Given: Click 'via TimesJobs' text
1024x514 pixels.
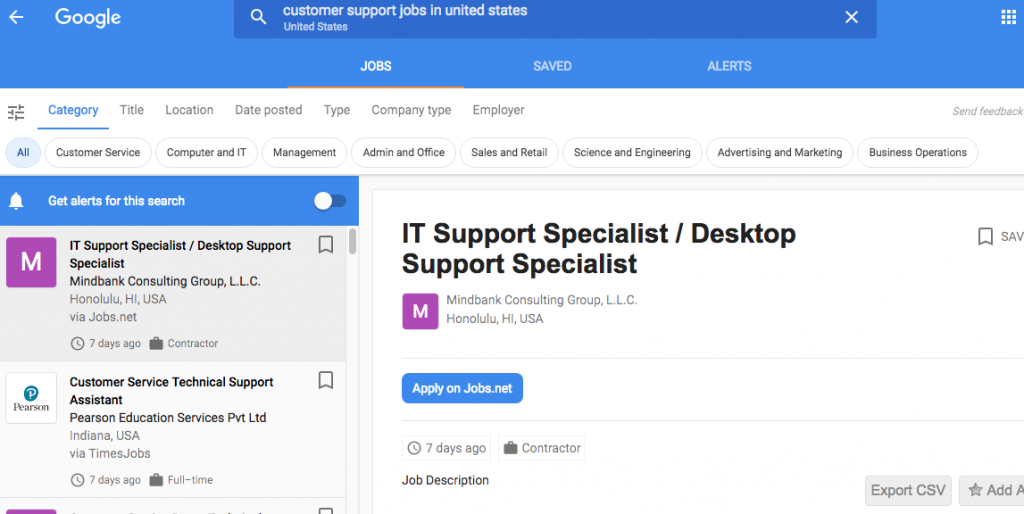Looking at the screenshot, I should click(110, 453).
